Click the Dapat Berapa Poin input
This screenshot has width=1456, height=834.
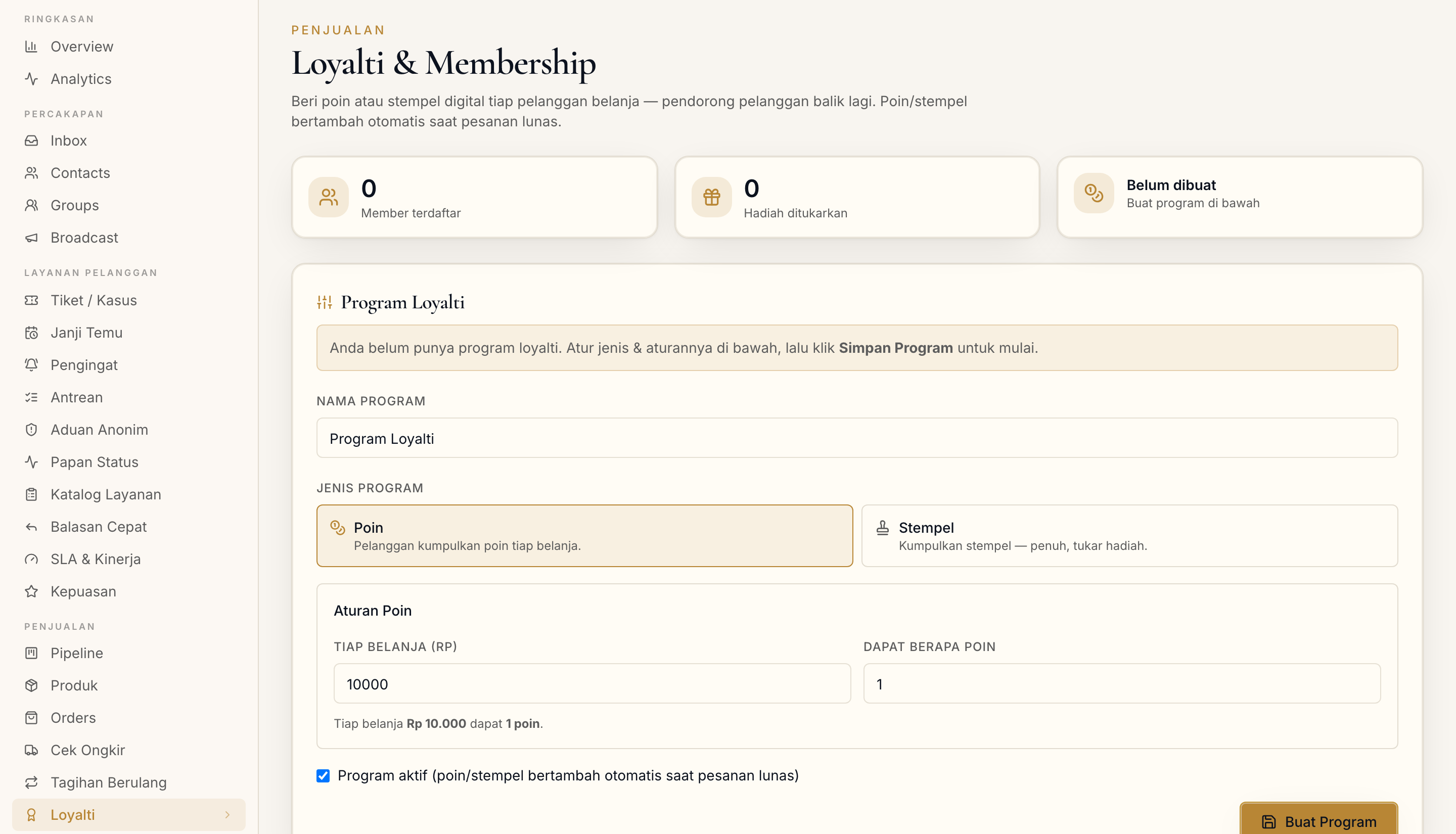pos(1121,684)
